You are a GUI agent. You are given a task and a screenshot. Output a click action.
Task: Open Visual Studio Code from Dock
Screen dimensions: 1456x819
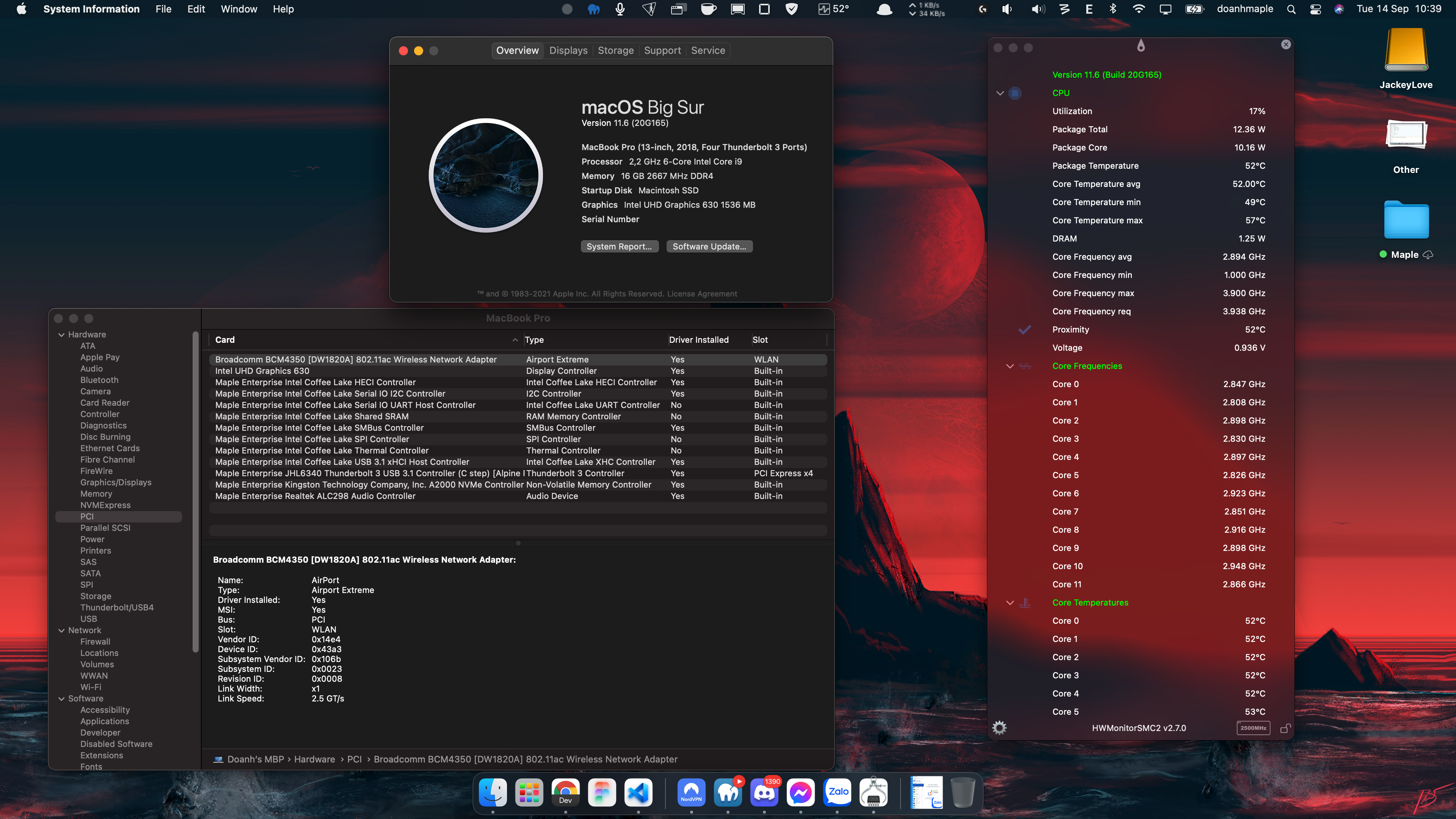pos(638,793)
